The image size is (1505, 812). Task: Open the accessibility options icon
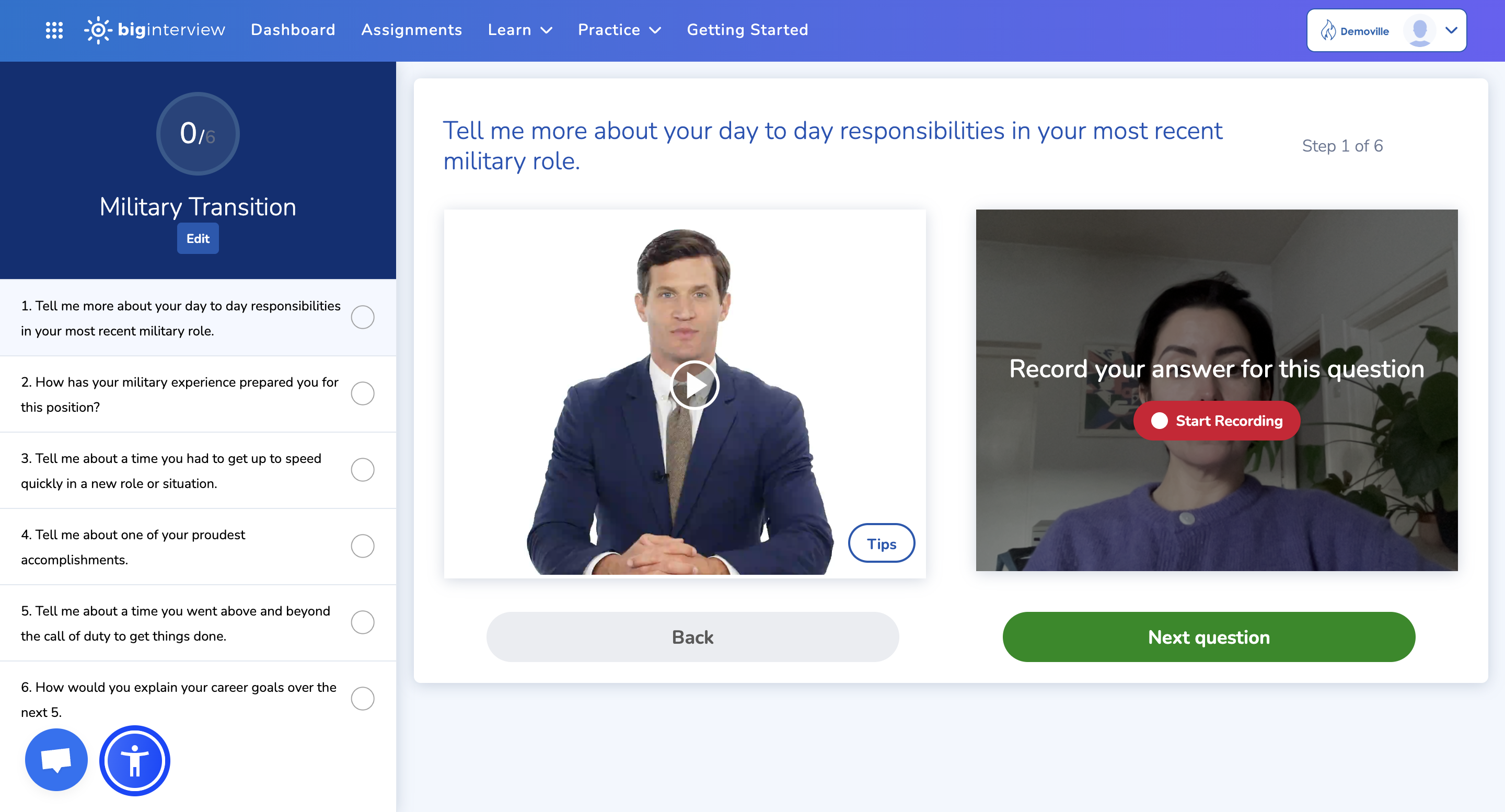[134, 761]
